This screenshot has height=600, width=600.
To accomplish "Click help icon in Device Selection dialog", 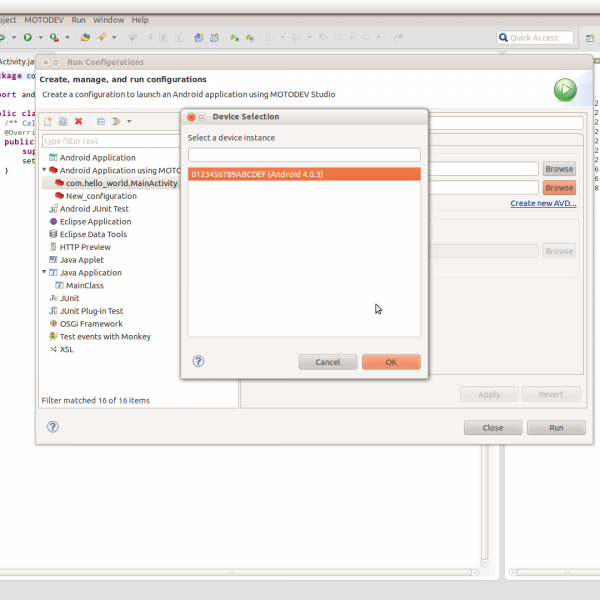I will coord(198,361).
